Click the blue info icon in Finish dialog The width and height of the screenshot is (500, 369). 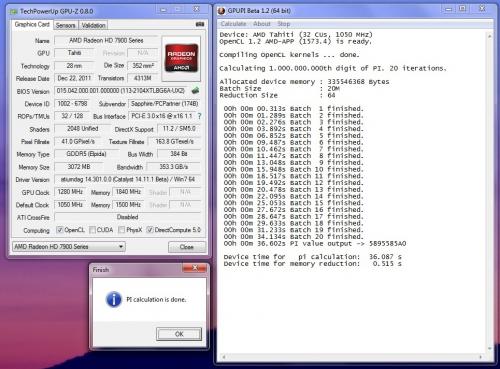coord(114,299)
